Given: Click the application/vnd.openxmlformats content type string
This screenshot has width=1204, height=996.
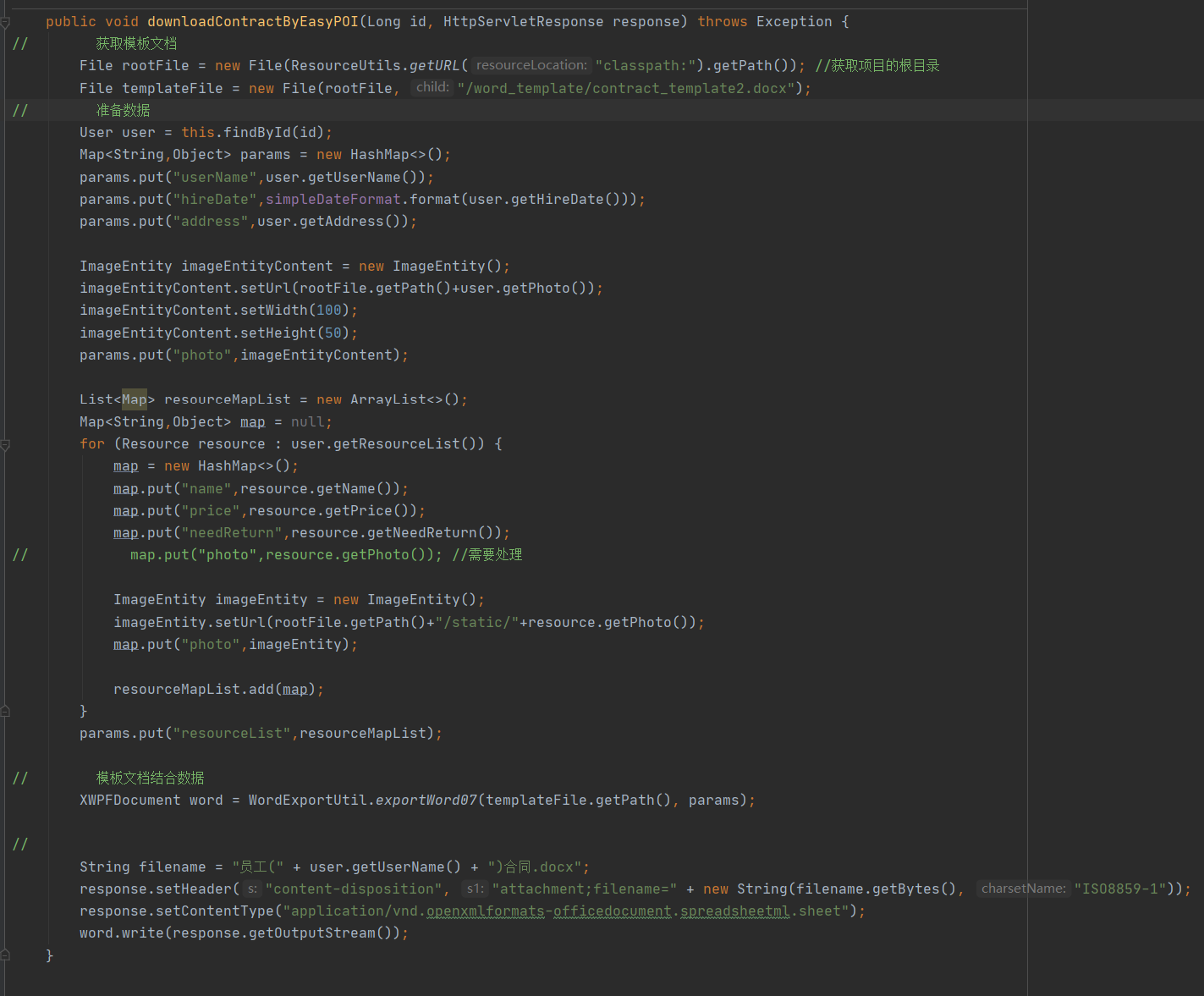Looking at the screenshot, I should (x=566, y=911).
